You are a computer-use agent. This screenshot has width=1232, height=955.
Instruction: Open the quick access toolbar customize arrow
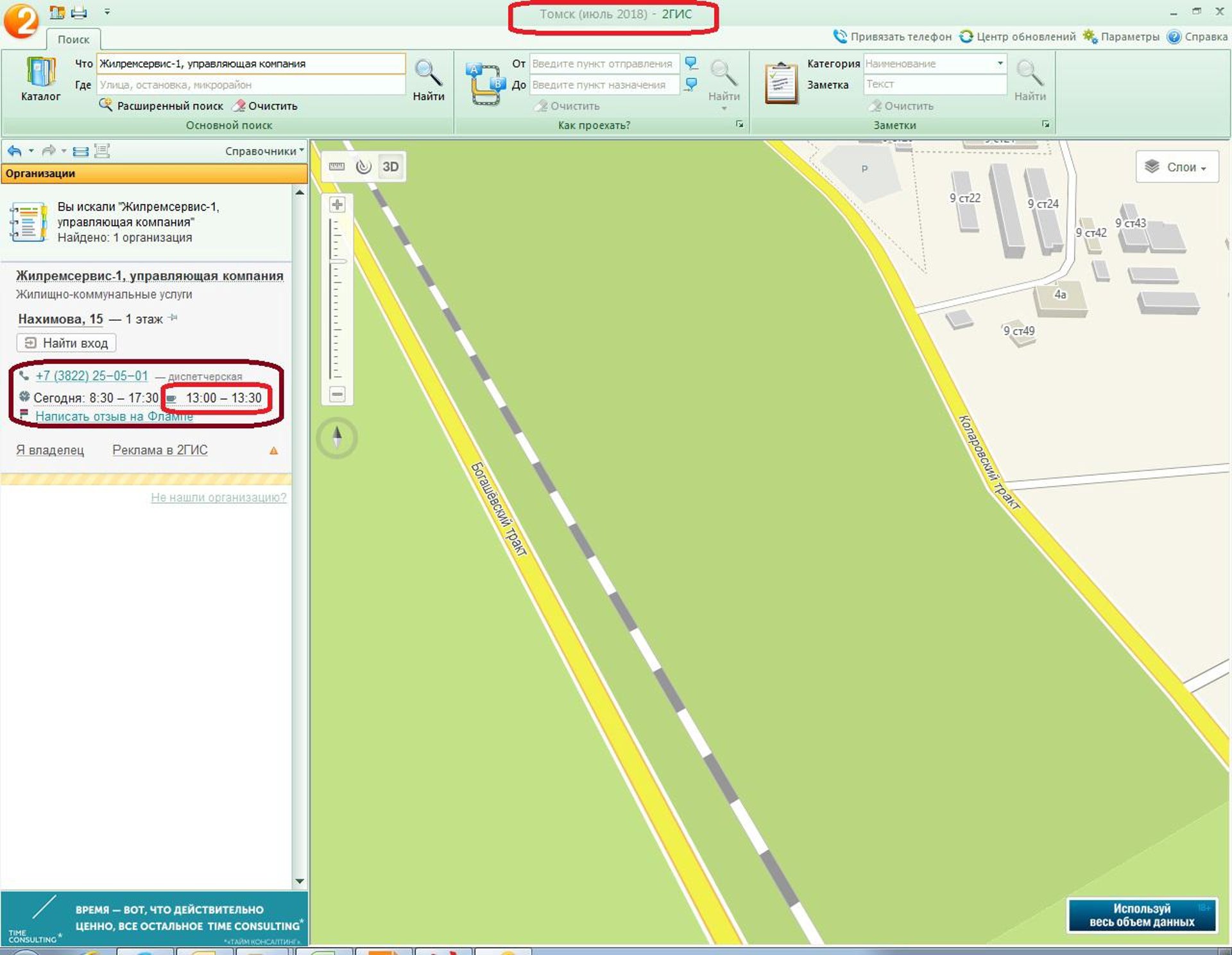(107, 12)
